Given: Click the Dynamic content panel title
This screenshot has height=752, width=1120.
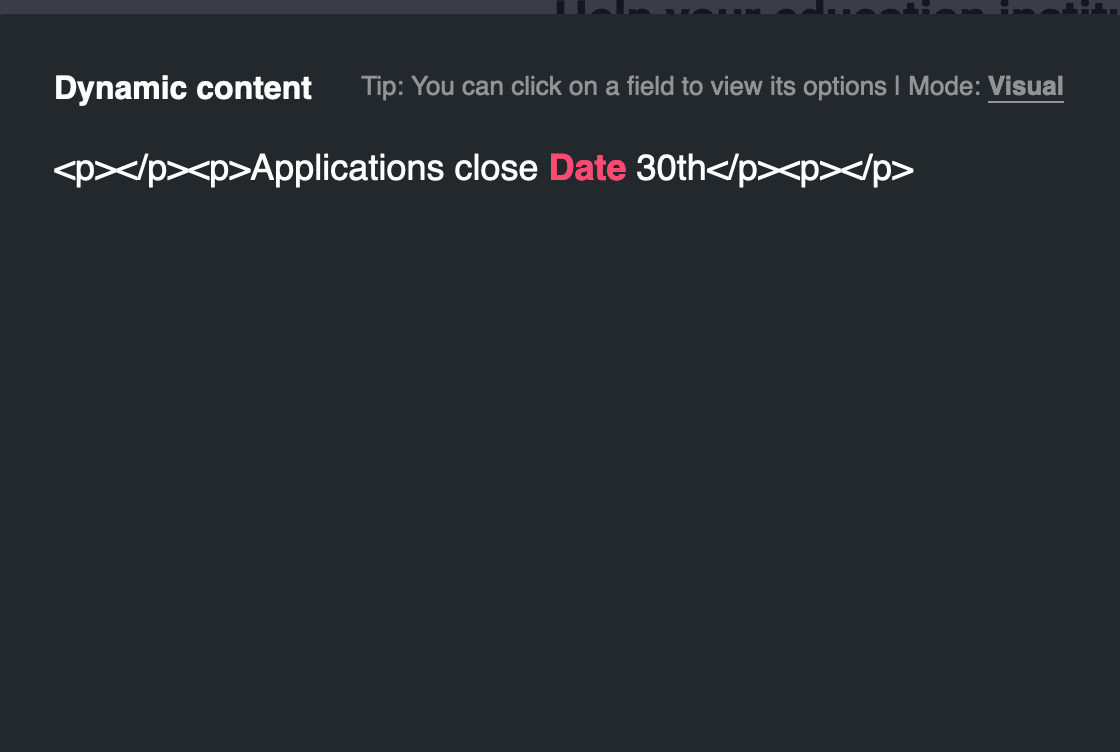Looking at the screenshot, I should 183,88.
